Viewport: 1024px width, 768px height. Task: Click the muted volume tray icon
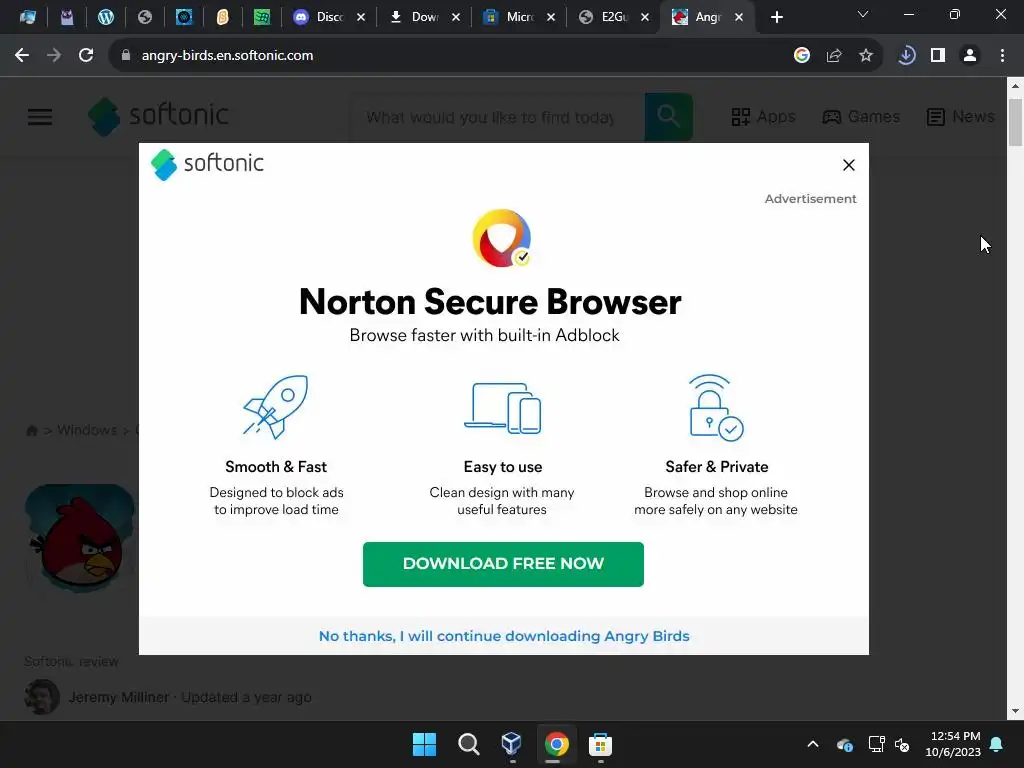click(x=902, y=744)
